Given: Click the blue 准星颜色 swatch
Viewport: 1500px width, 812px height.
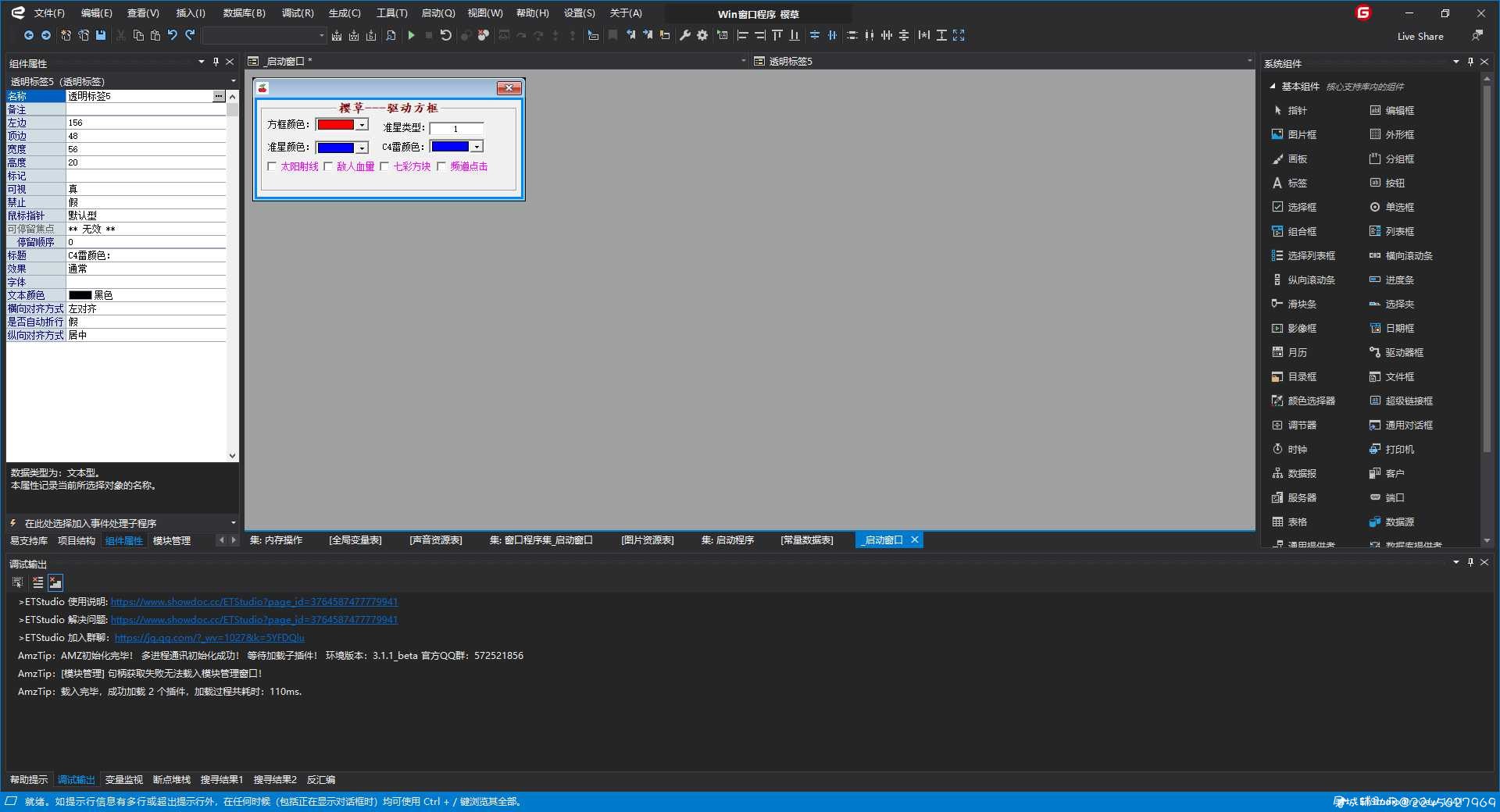Looking at the screenshot, I should click(x=336, y=148).
